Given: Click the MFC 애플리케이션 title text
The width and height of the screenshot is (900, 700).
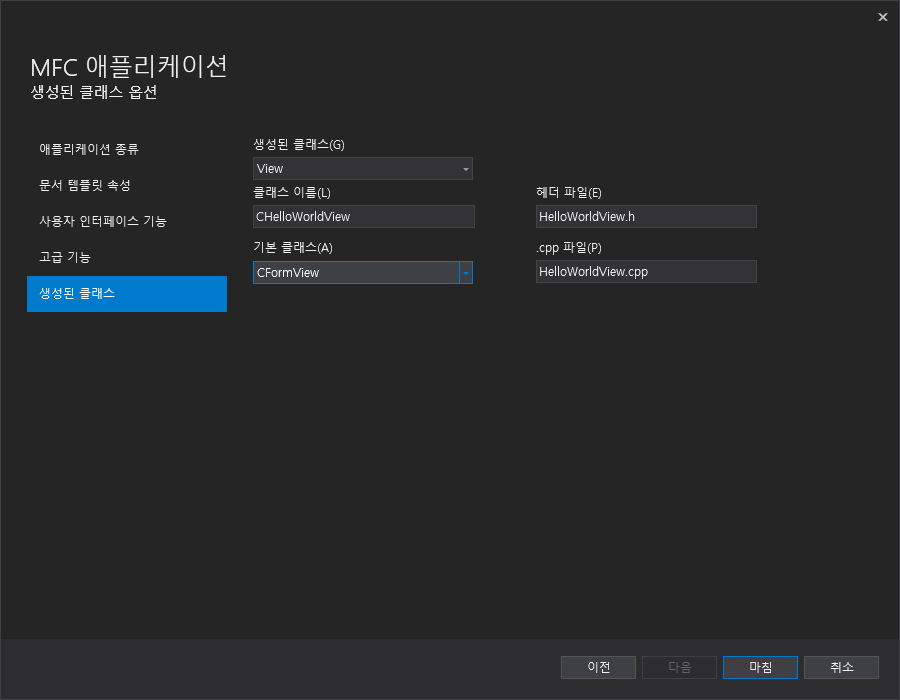Looking at the screenshot, I should [129, 67].
